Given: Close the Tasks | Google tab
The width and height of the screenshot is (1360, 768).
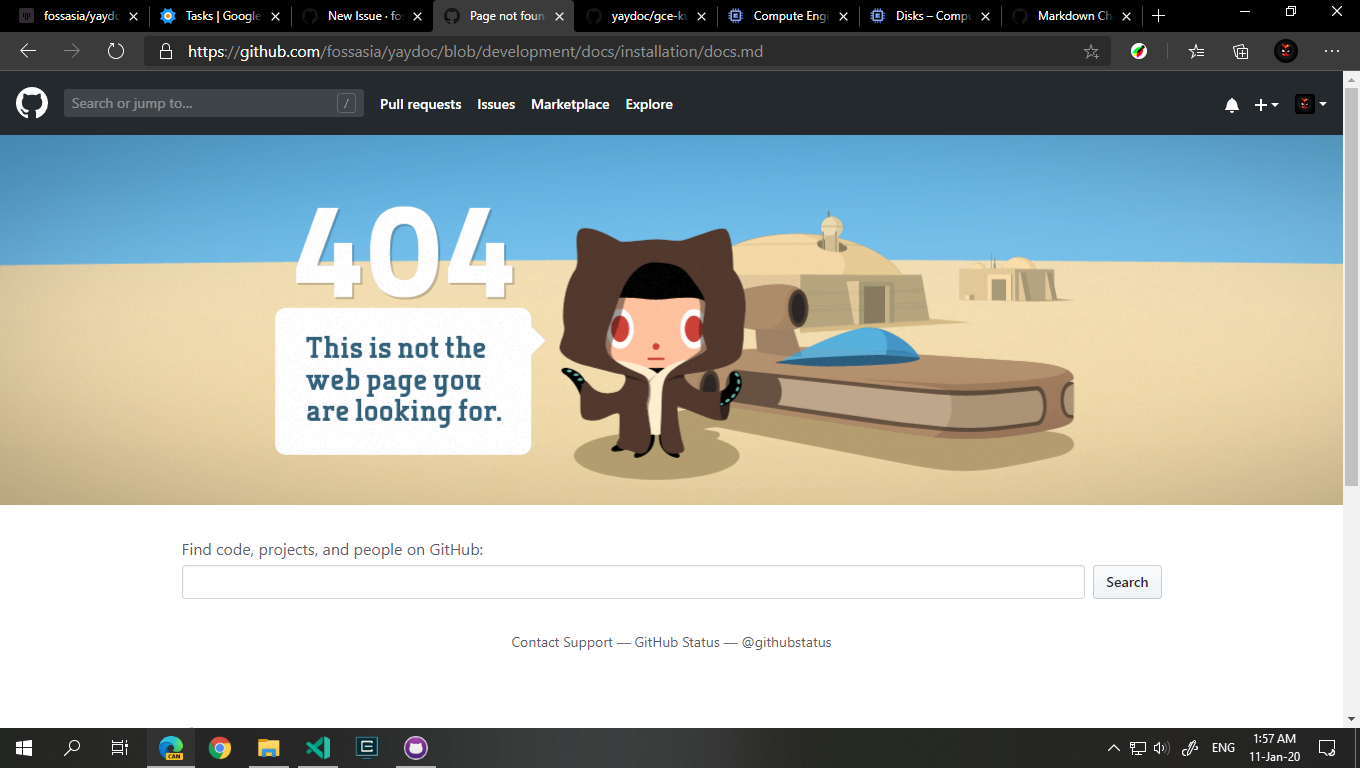Looking at the screenshot, I should 275,16.
